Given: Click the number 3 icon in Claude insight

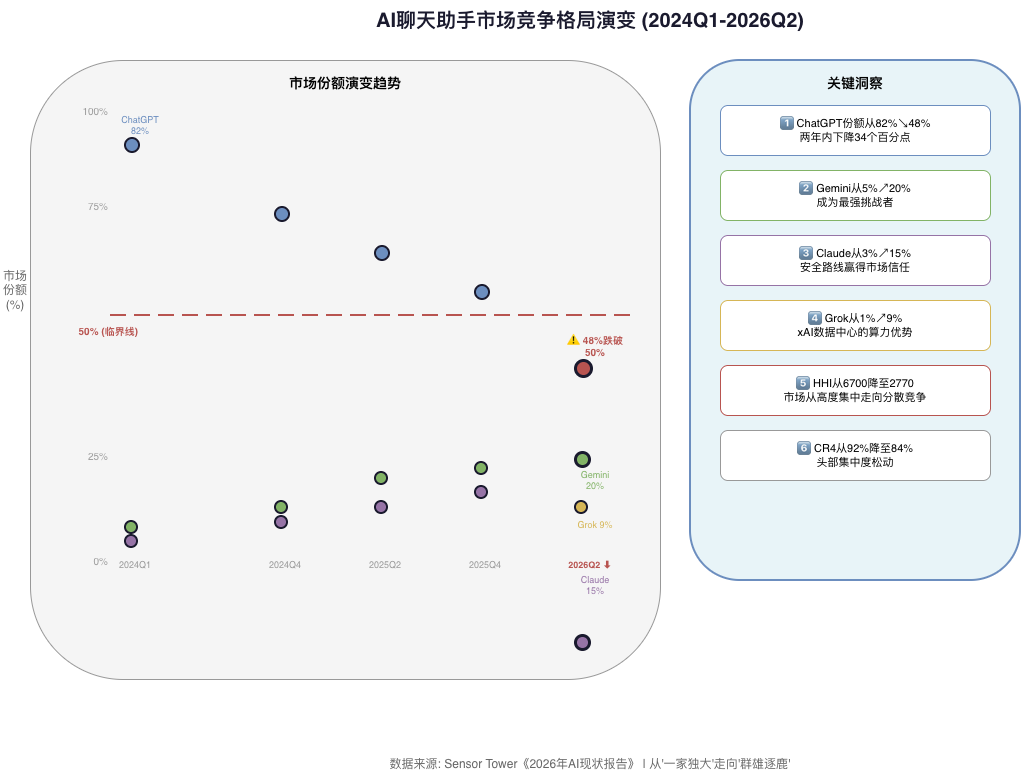Looking at the screenshot, I should coord(806,253).
